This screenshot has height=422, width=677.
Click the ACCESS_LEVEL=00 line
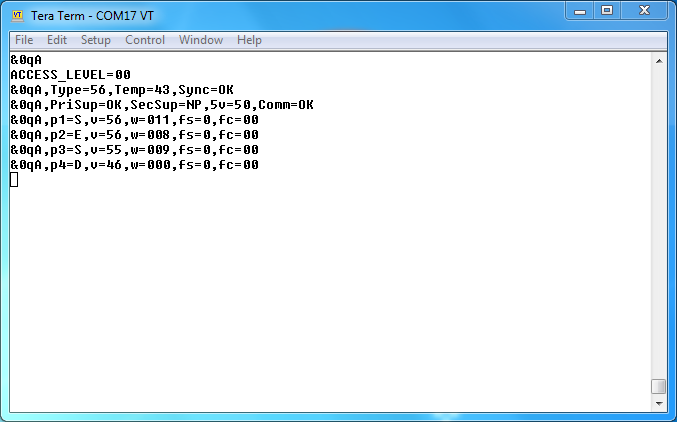pos(70,75)
